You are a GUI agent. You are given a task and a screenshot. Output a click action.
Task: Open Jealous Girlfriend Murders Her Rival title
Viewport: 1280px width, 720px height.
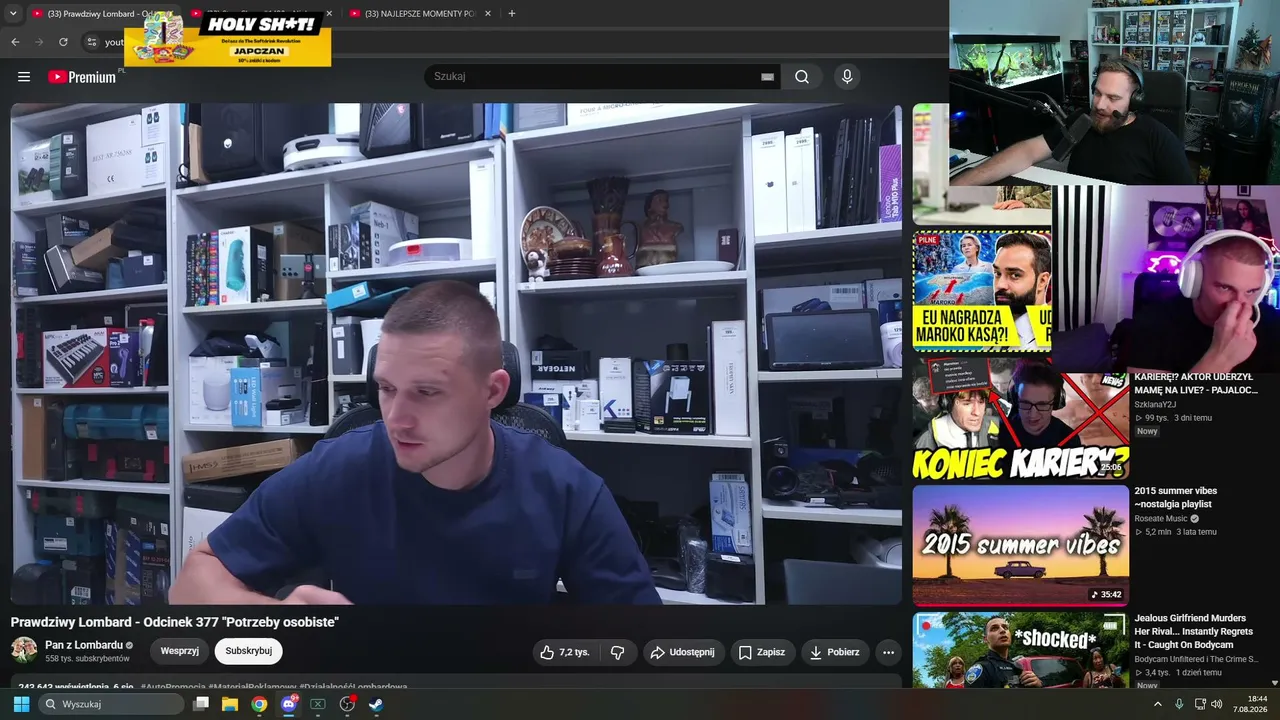pos(1194,632)
